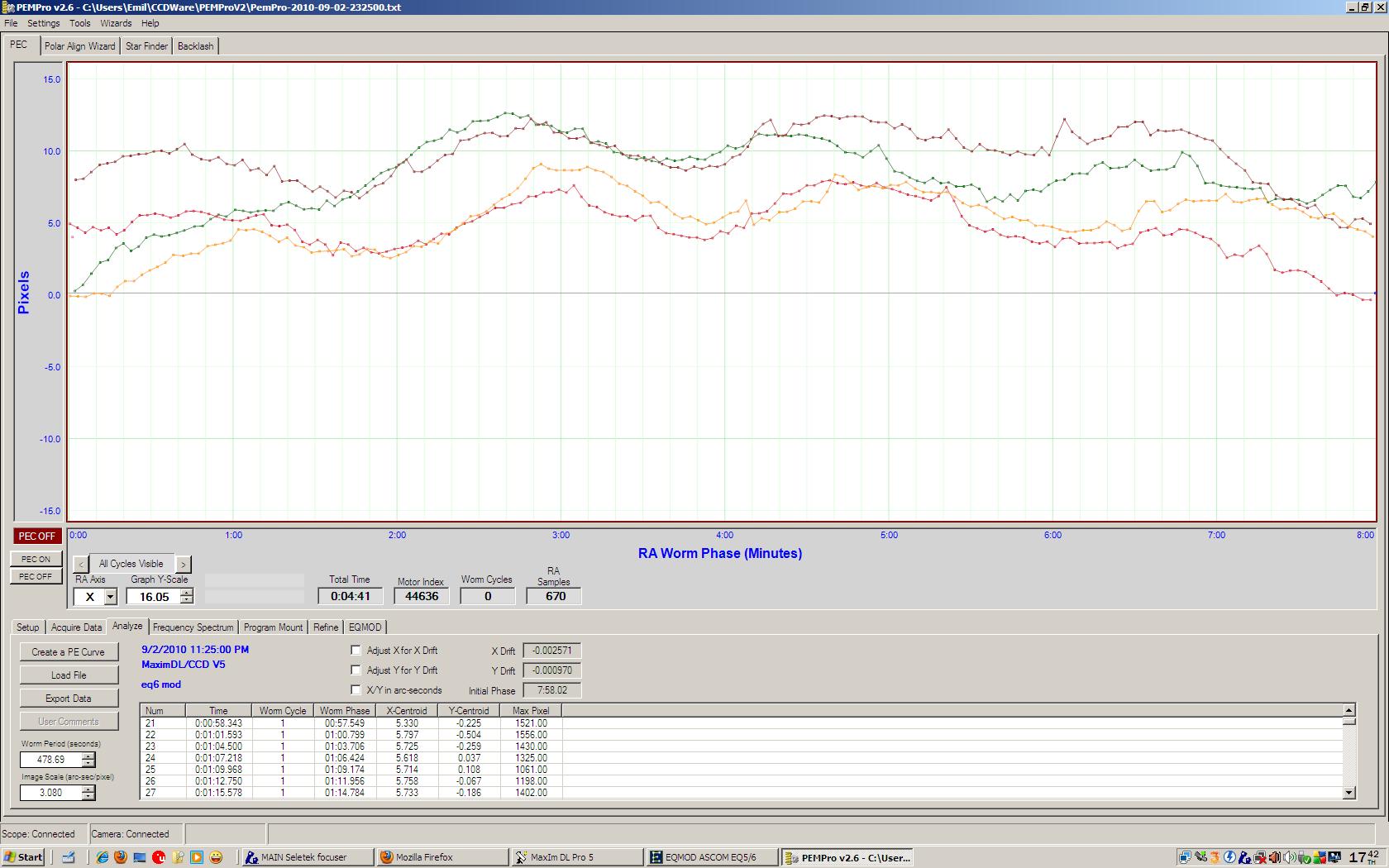Click Create a PE Curve button
The width and height of the screenshot is (1389, 868).
pyautogui.click(x=69, y=652)
